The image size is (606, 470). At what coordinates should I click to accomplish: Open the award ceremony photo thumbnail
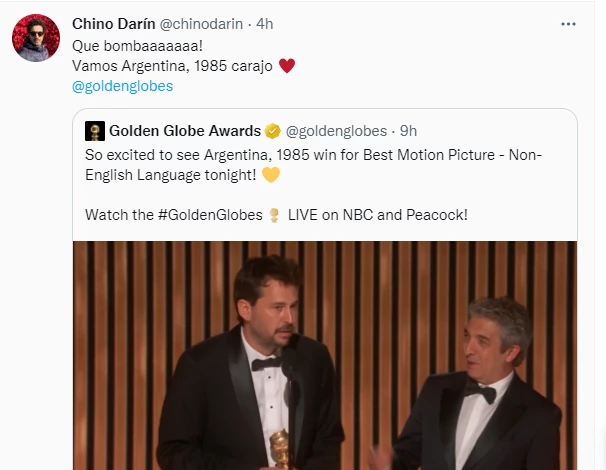click(x=325, y=356)
